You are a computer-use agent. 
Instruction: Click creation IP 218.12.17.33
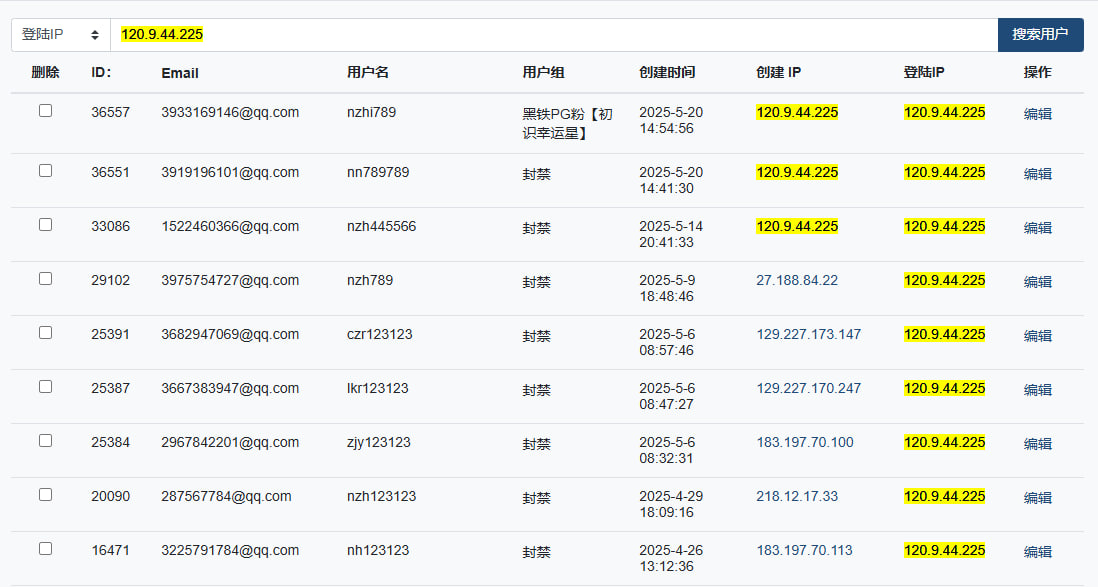coord(797,496)
